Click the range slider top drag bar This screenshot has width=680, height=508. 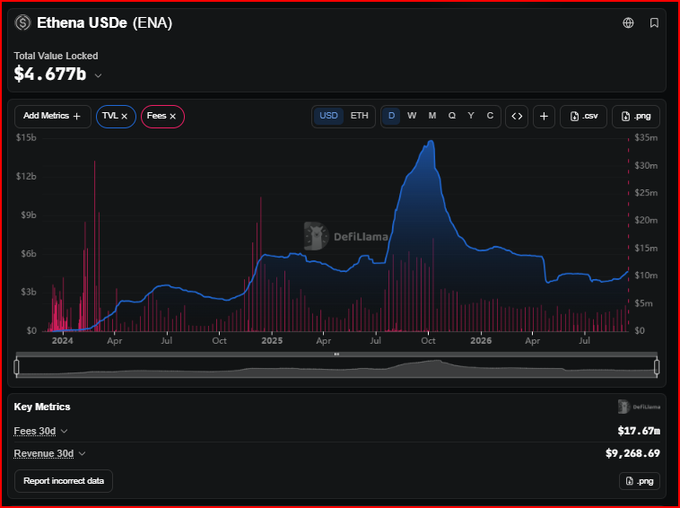click(x=337, y=354)
